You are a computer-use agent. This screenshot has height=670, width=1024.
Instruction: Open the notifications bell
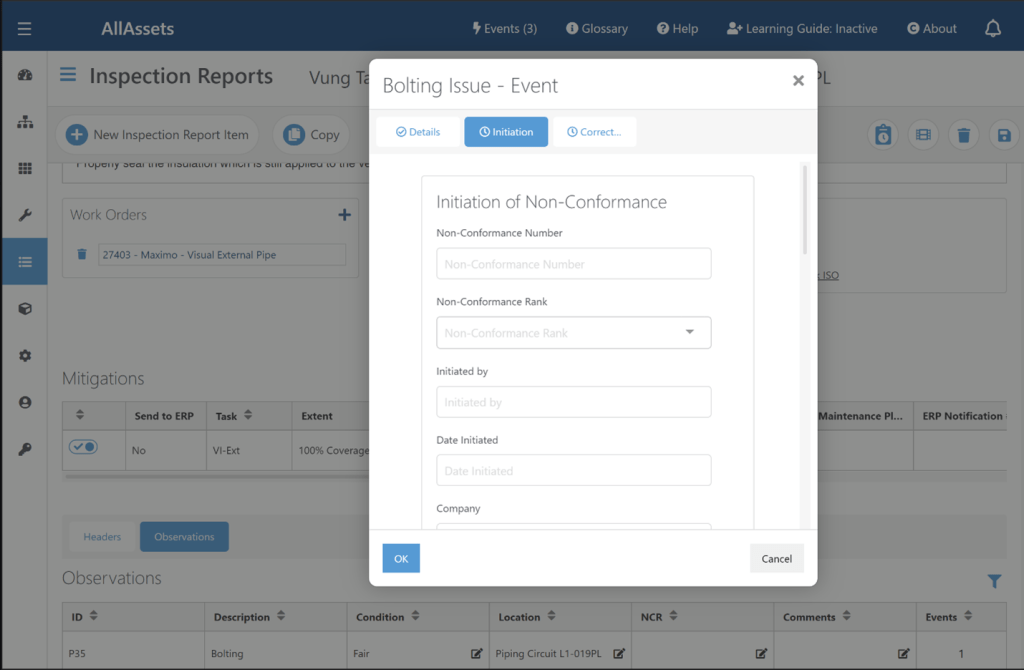point(993,28)
